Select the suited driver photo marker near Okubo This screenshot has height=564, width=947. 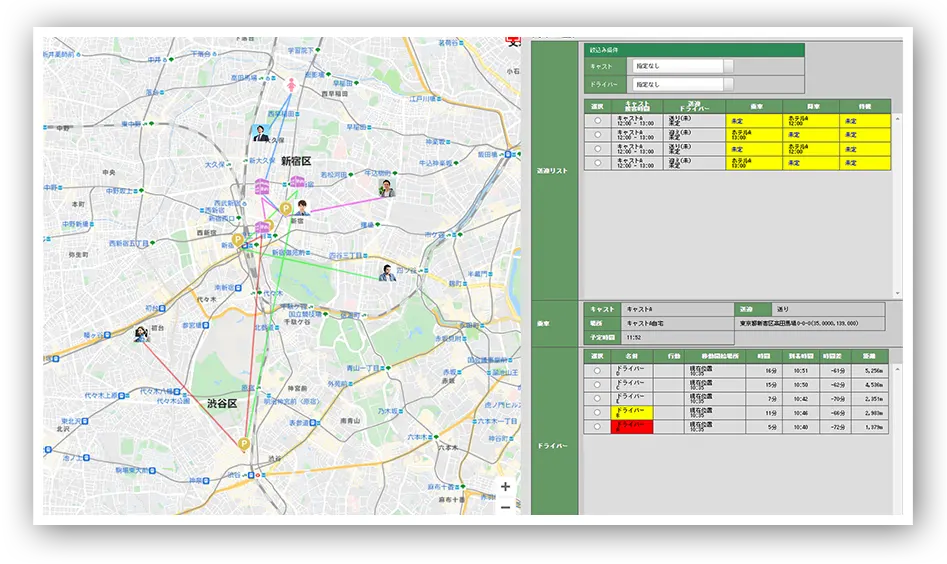[260, 133]
